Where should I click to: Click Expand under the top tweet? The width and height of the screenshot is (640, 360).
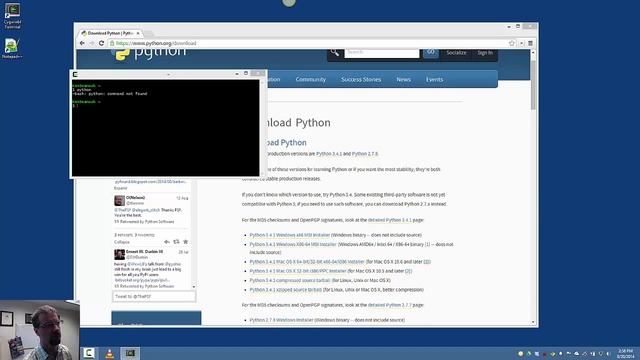pos(120,188)
